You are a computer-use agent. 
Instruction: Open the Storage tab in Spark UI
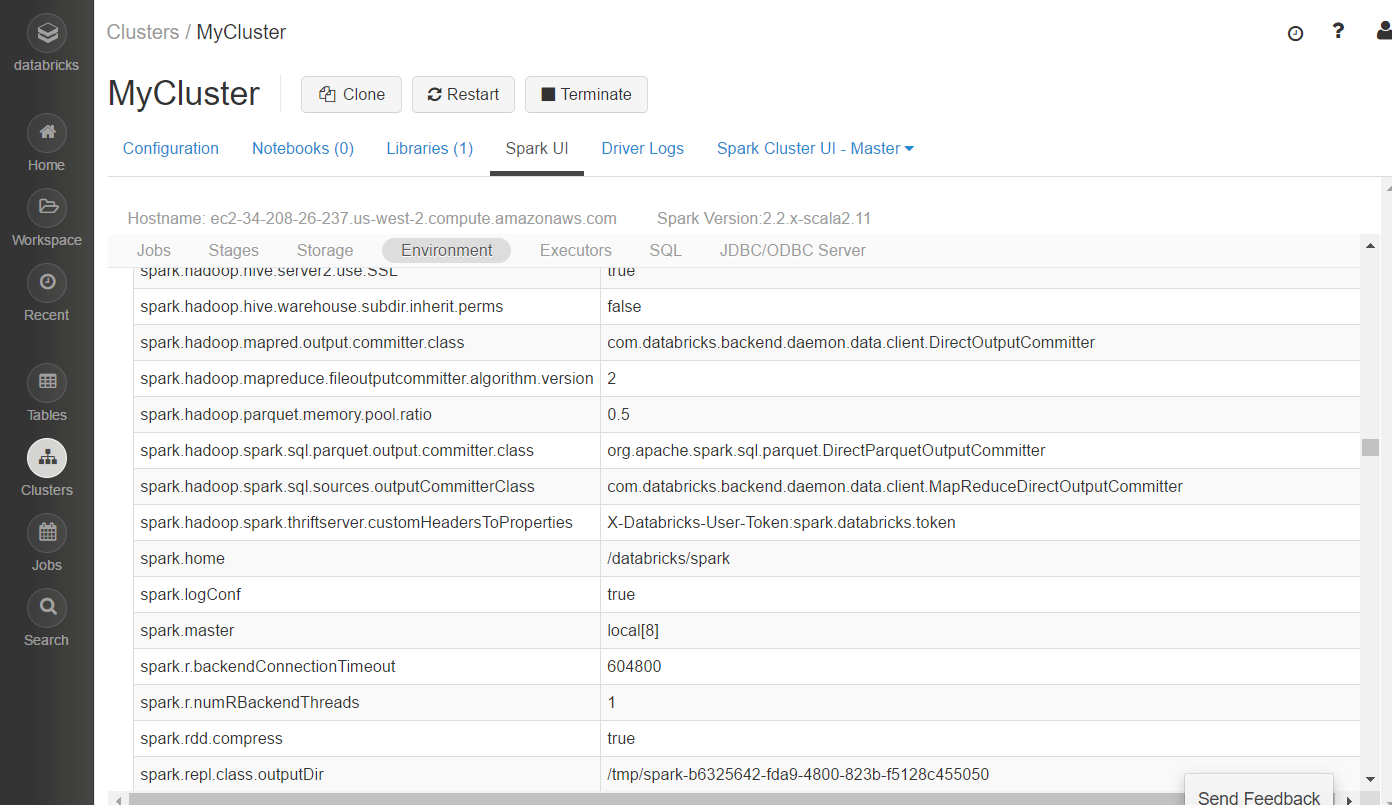click(325, 250)
